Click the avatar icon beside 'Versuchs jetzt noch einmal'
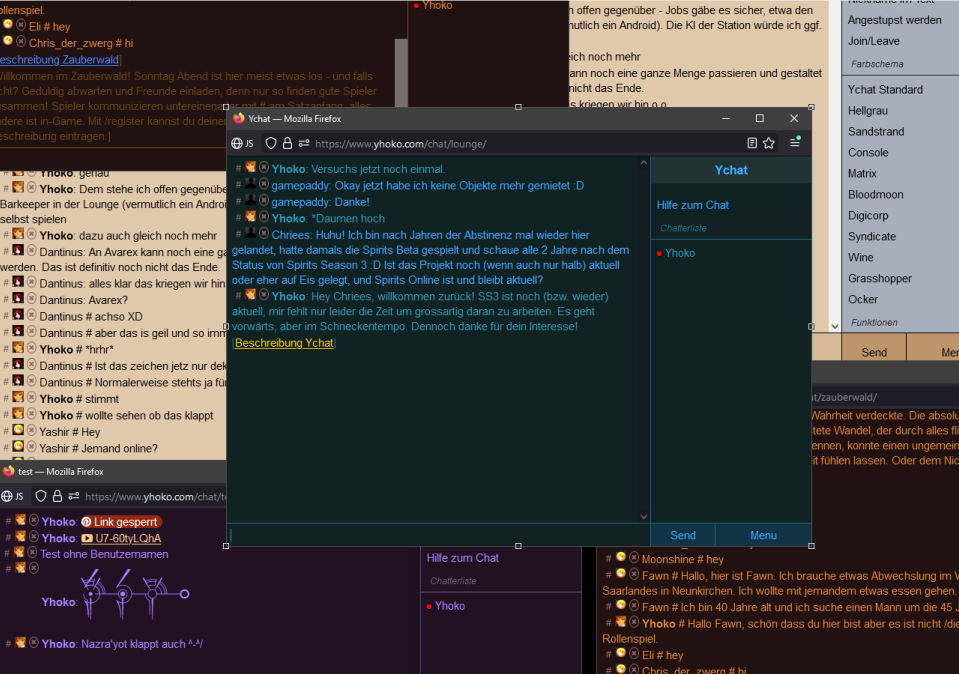Screen dimensions: 959x674 250,168
